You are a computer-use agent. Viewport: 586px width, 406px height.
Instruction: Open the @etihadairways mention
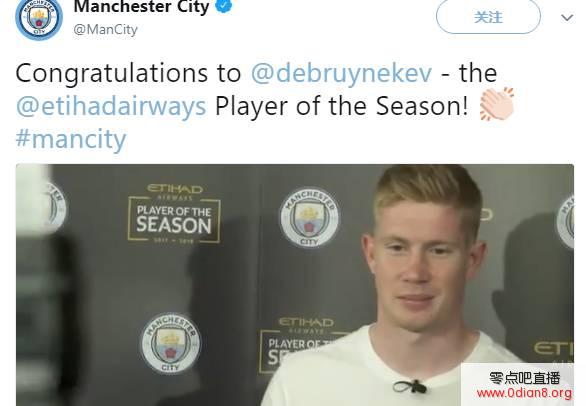(x=111, y=106)
